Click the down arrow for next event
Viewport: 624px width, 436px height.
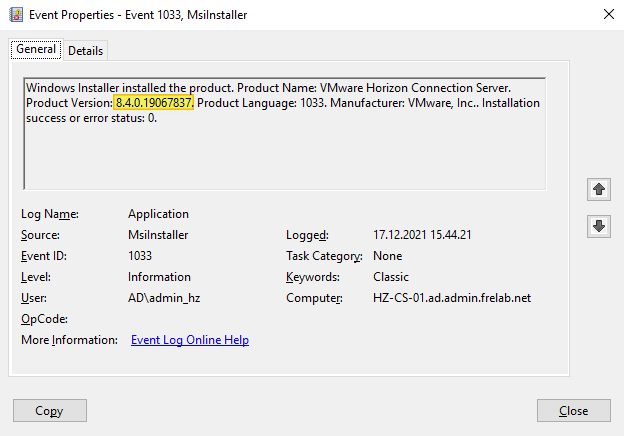coord(599,226)
